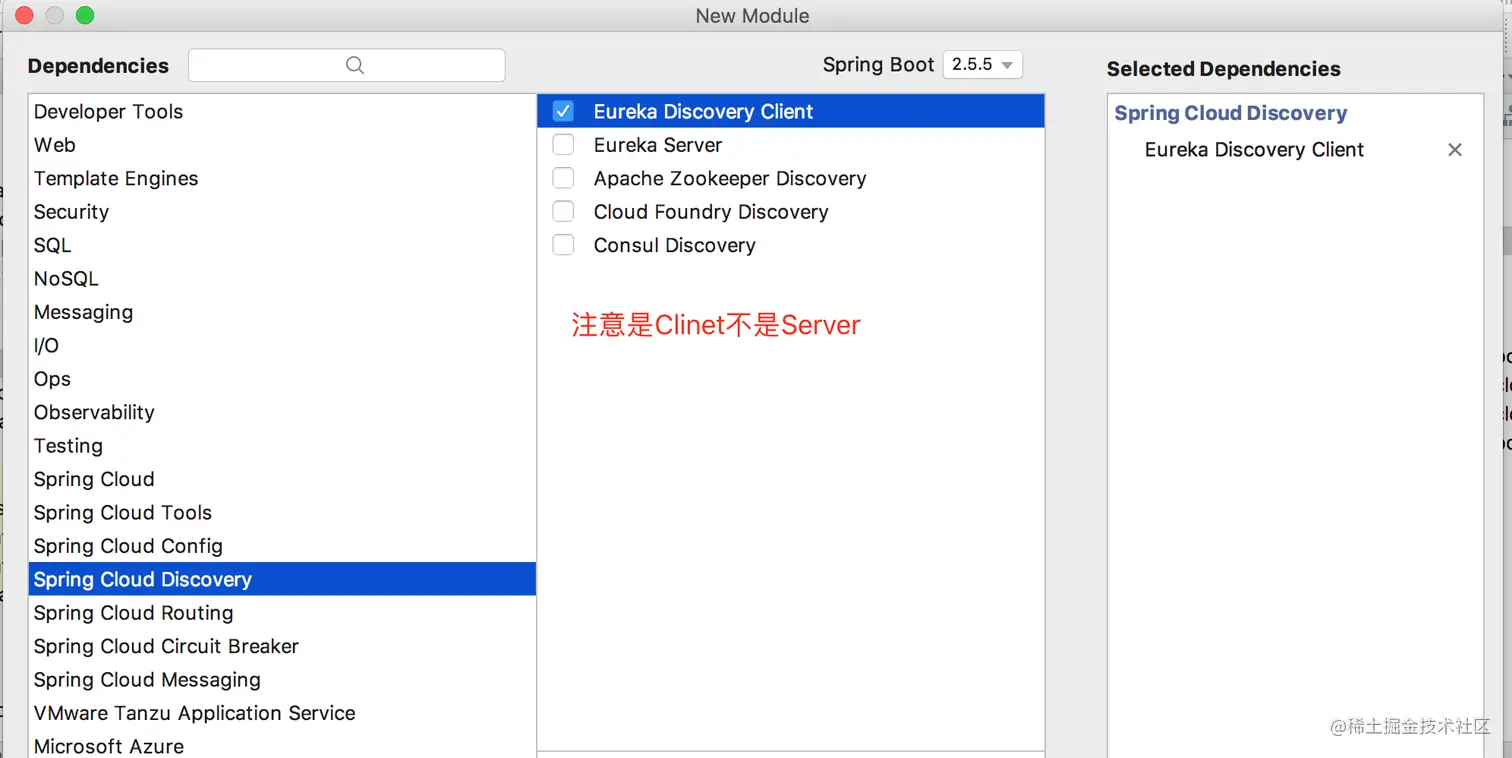The height and width of the screenshot is (758, 1512).
Task: Choose the Spring Cloud Routing category
Action: click(x=282, y=613)
